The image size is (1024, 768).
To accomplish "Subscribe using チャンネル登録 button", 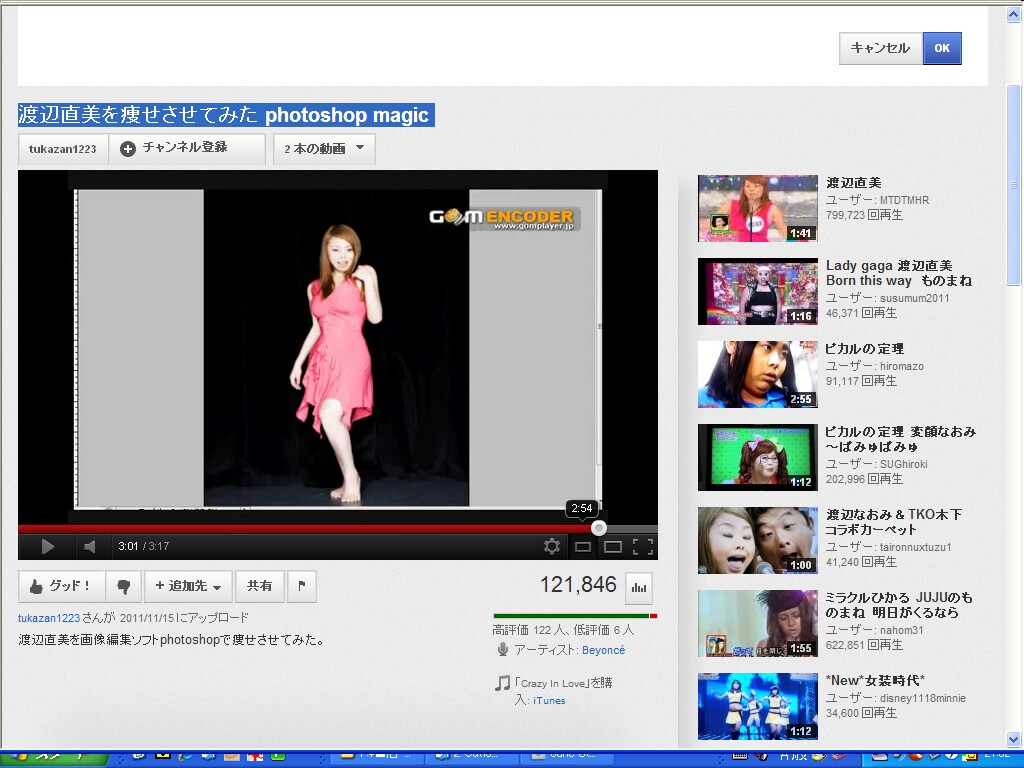I will pos(187,148).
